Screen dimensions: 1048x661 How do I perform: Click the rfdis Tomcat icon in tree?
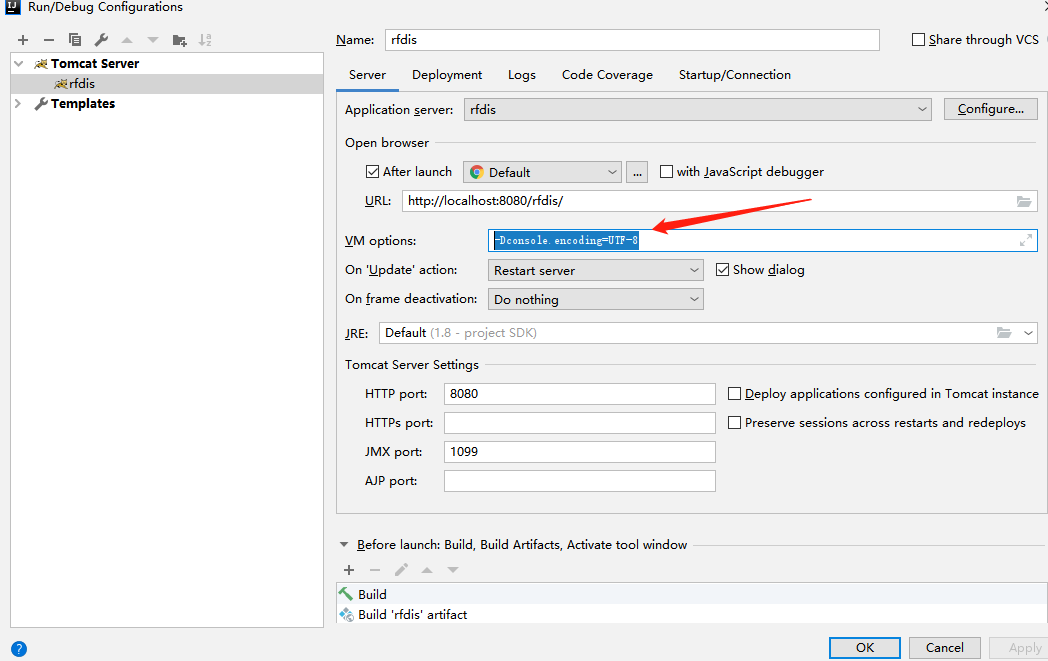(61, 84)
